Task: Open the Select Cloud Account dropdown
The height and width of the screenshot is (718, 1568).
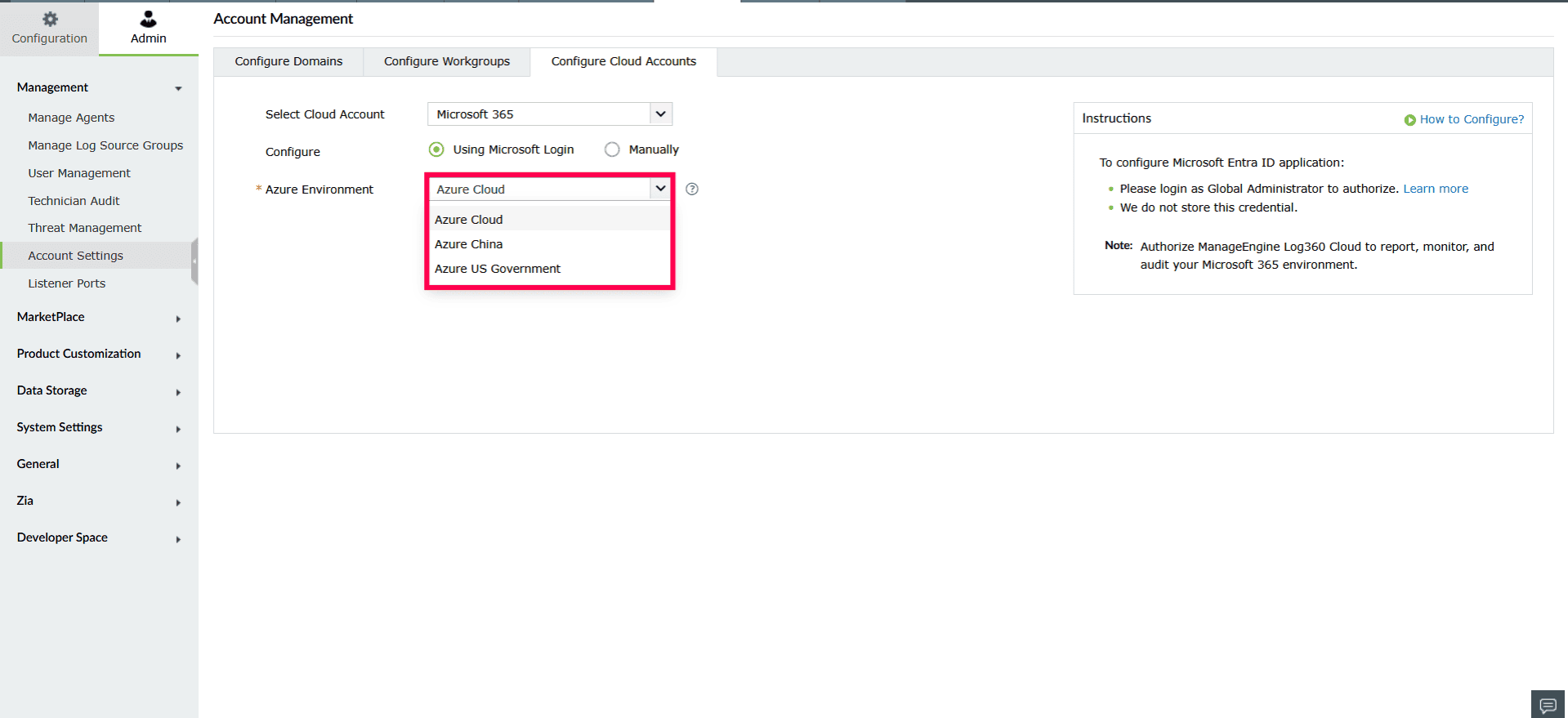Action: [549, 114]
